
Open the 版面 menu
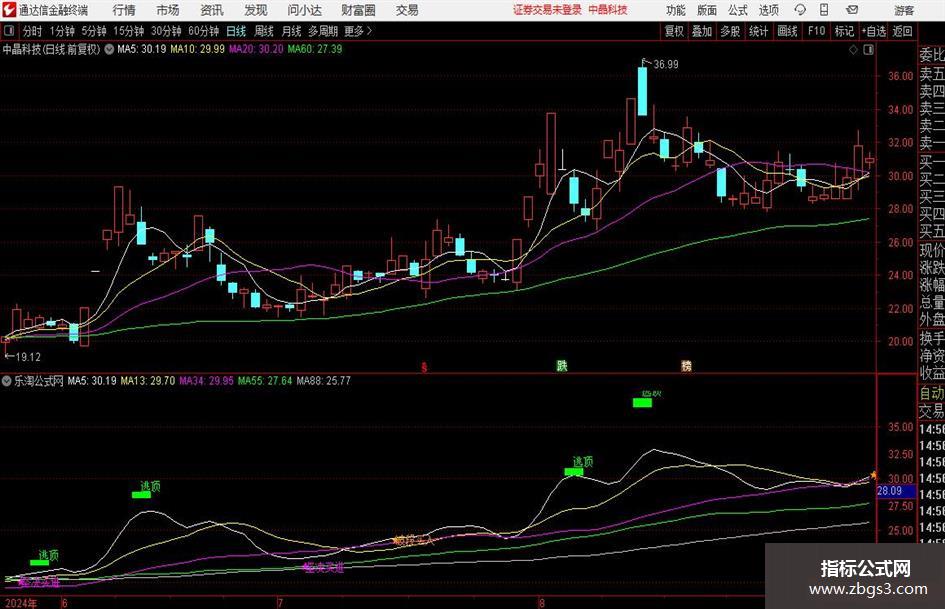pyautogui.click(x=706, y=10)
